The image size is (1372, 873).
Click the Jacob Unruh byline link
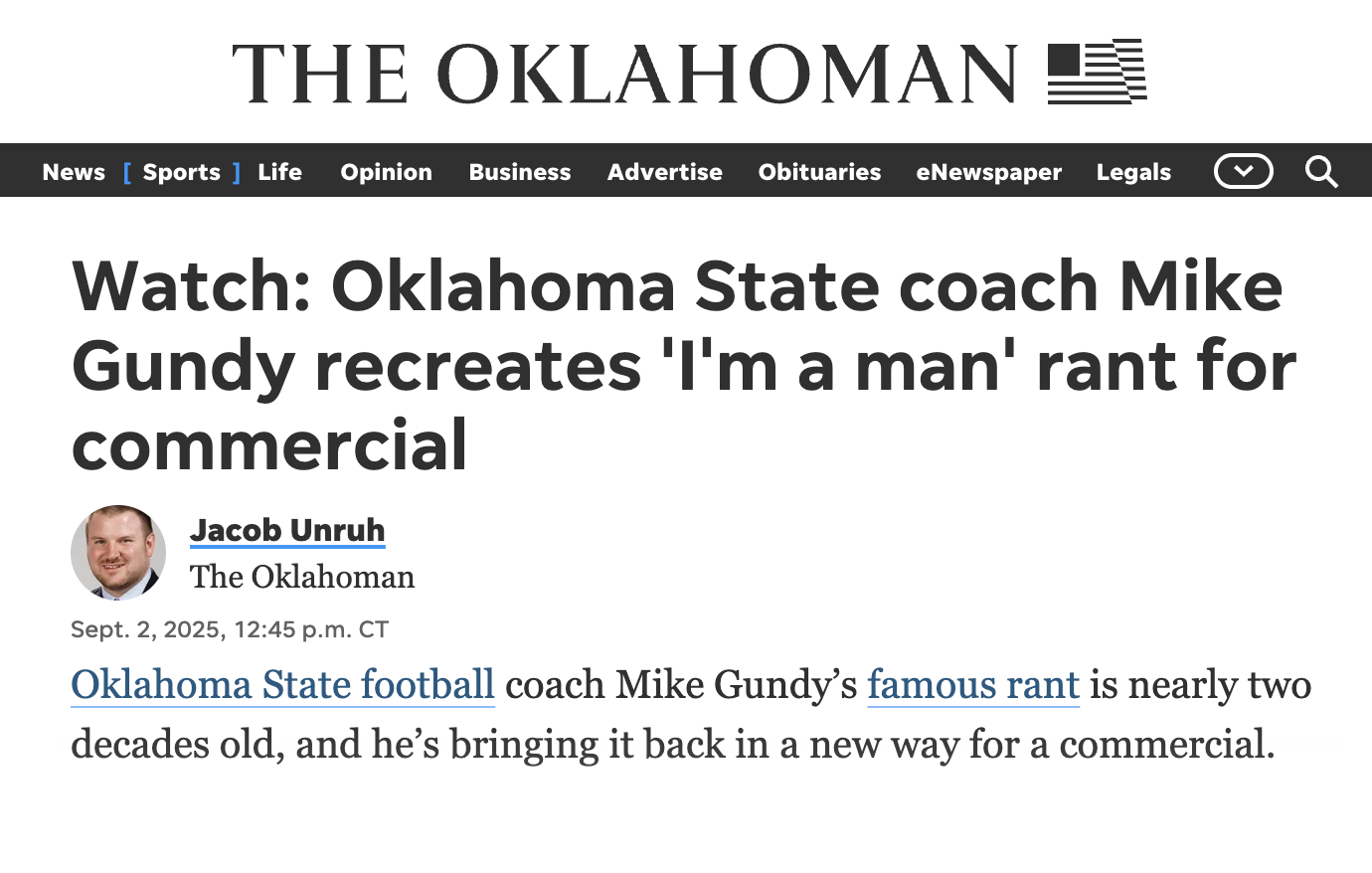[x=287, y=530]
